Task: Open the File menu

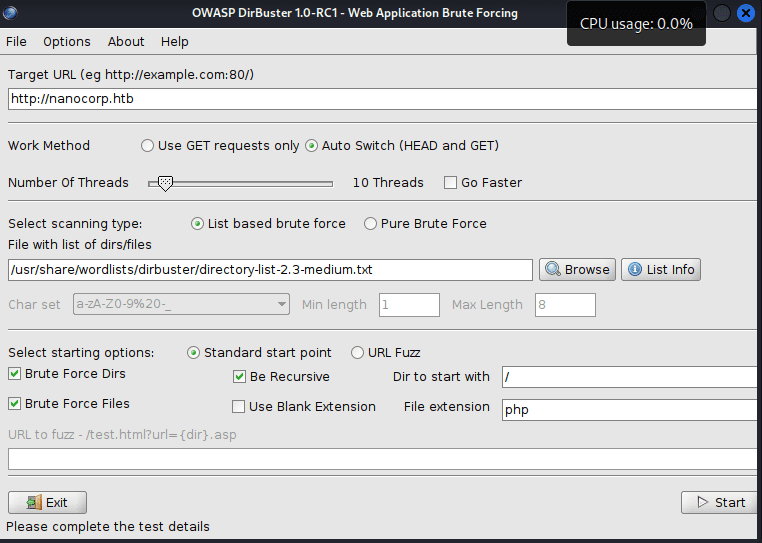Action: (16, 42)
